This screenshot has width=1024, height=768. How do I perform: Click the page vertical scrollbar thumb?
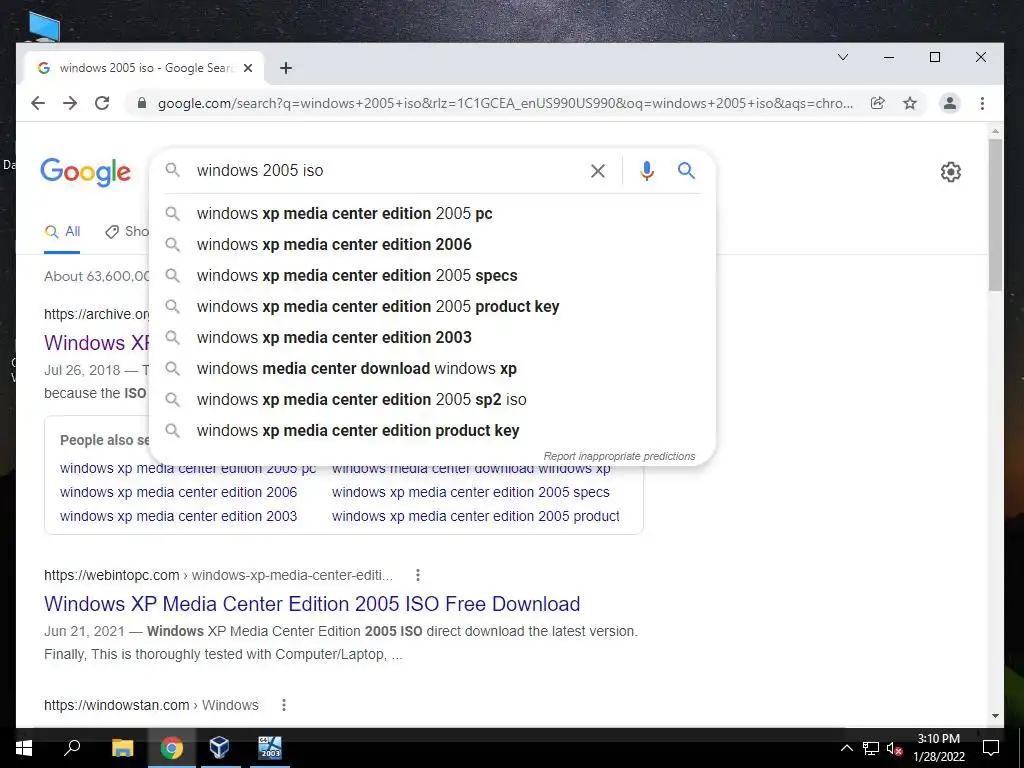[x=995, y=216]
